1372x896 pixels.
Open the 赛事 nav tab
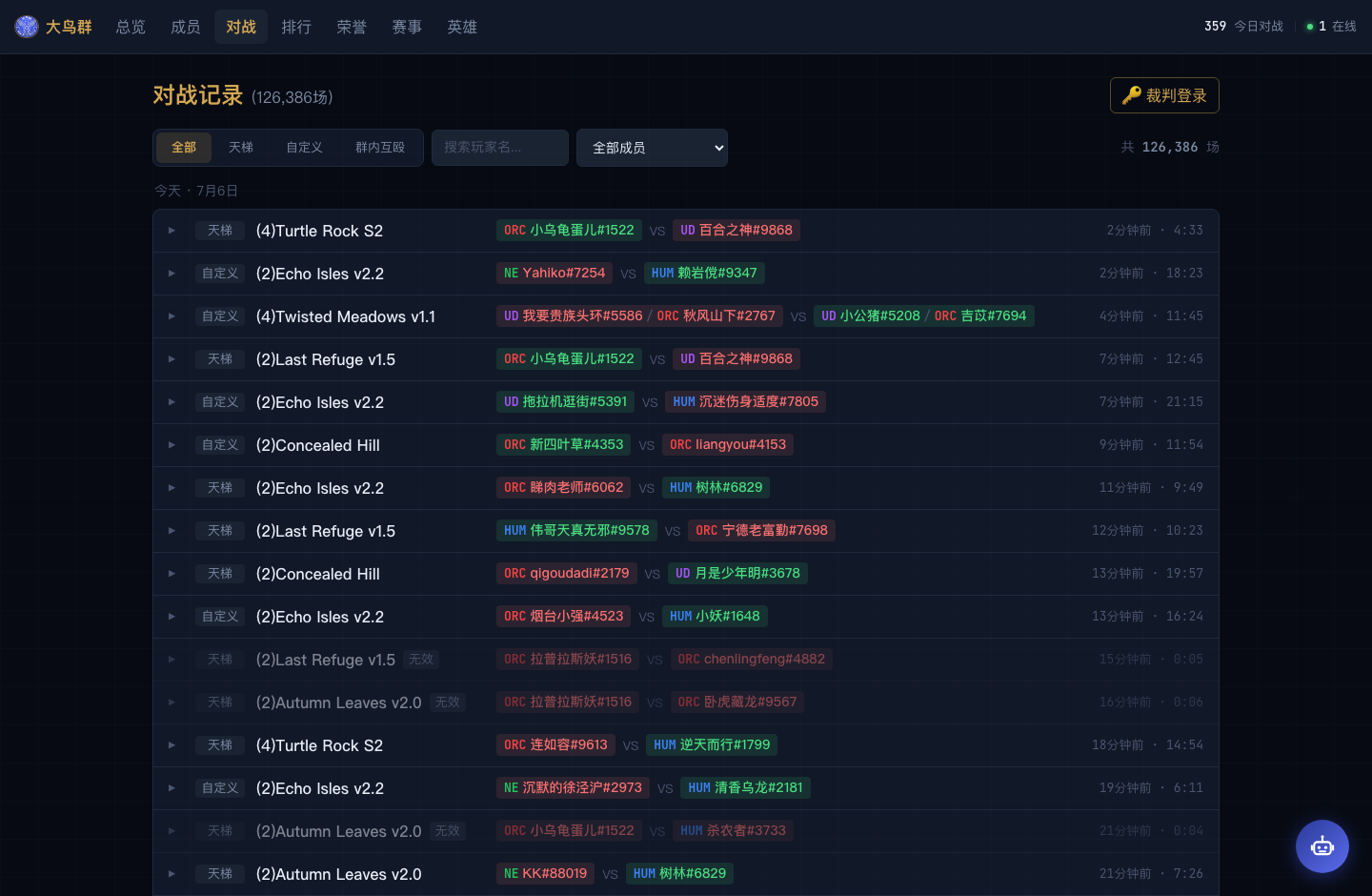pos(407,27)
